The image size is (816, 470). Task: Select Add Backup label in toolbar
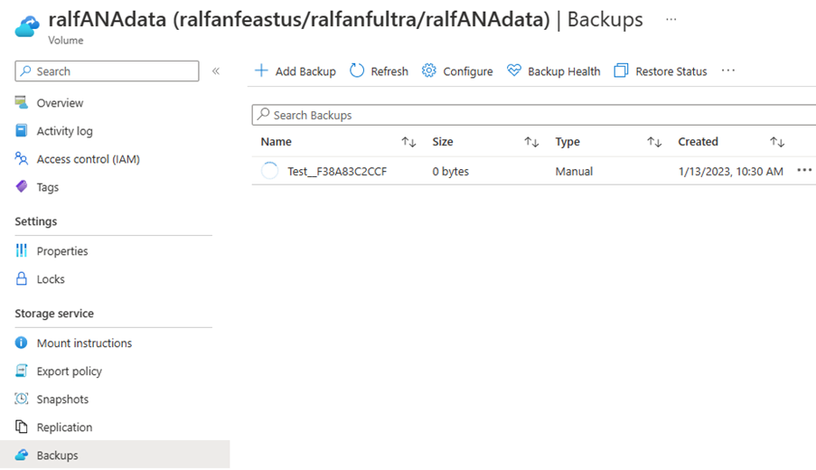click(305, 71)
